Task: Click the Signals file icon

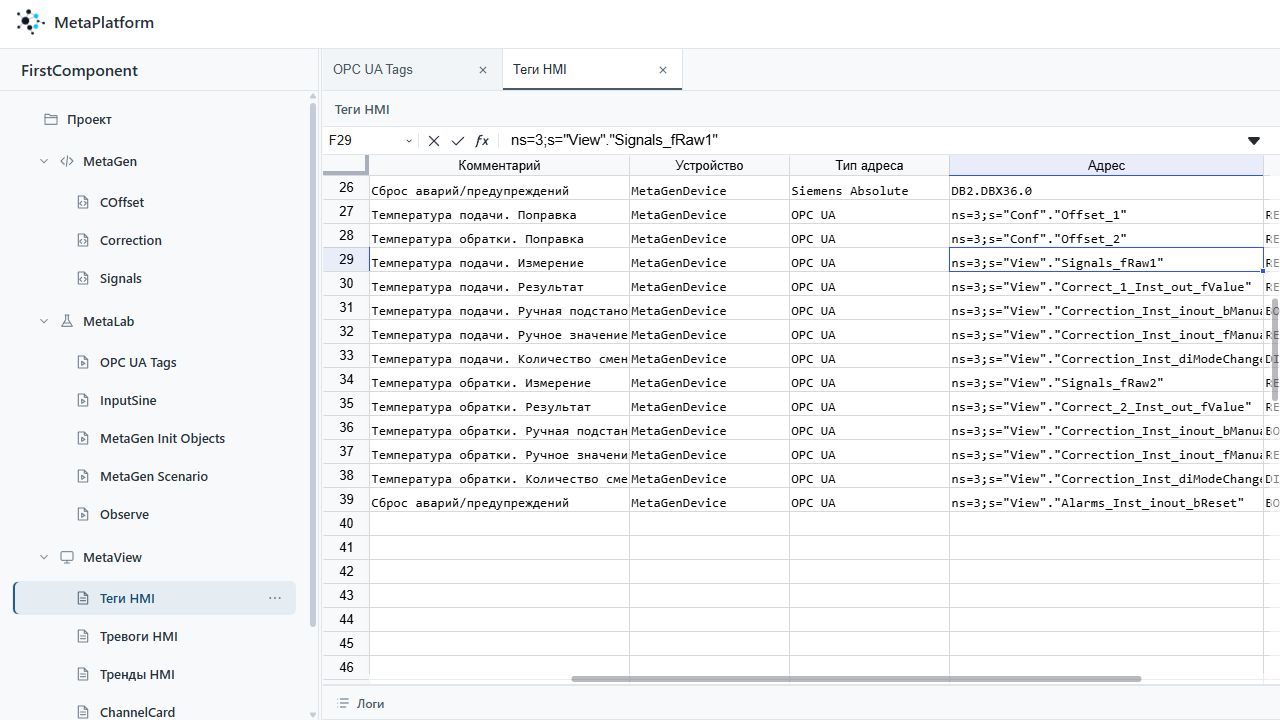Action: (x=84, y=278)
